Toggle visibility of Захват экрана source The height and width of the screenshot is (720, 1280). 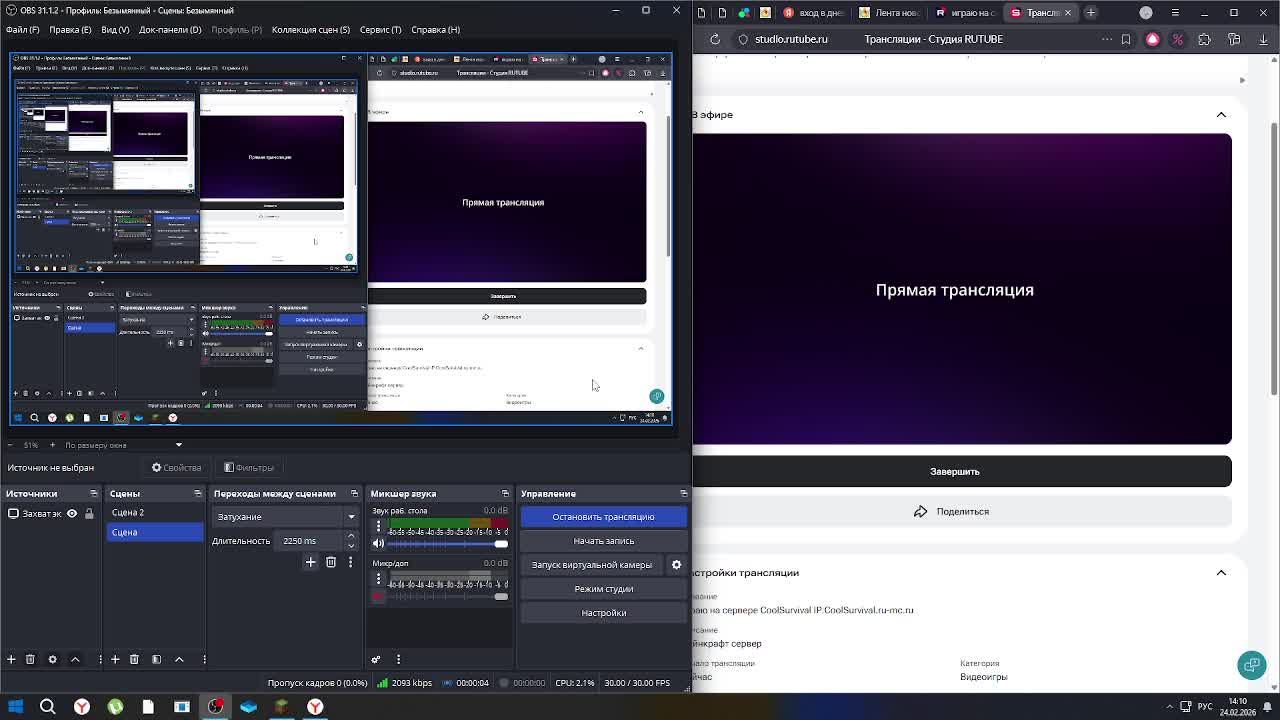tap(72, 513)
